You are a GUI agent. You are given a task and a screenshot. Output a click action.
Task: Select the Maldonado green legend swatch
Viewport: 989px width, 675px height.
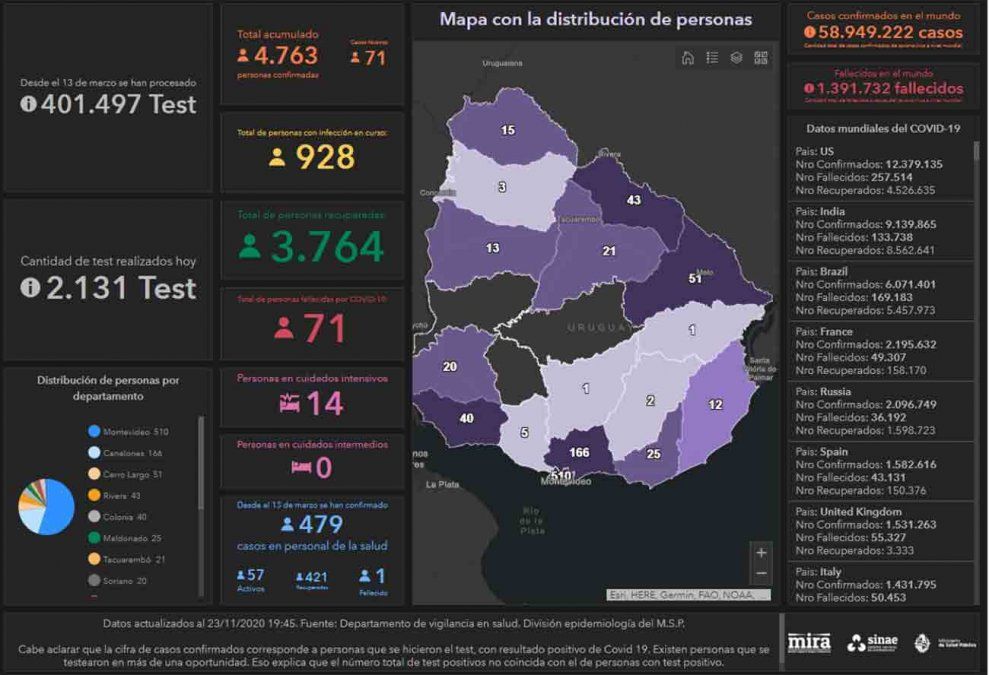[94, 538]
